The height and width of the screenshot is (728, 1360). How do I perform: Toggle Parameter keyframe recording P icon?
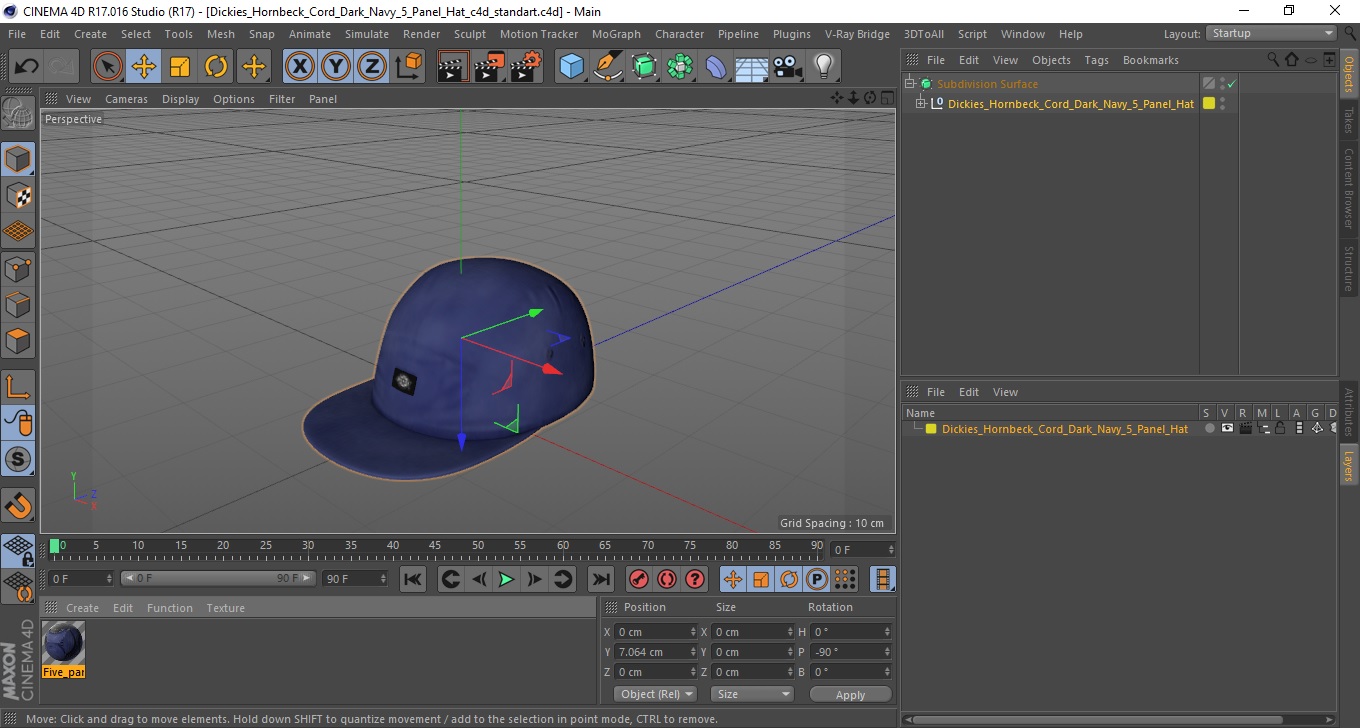(817, 579)
